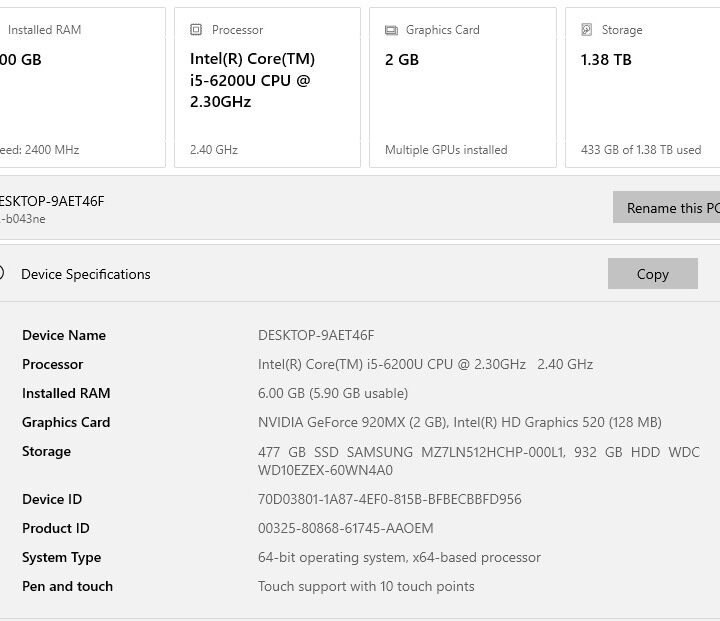This screenshot has height=621, width=720.
Task: Expand the Device Specifications section header
Action: [x=86, y=274]
